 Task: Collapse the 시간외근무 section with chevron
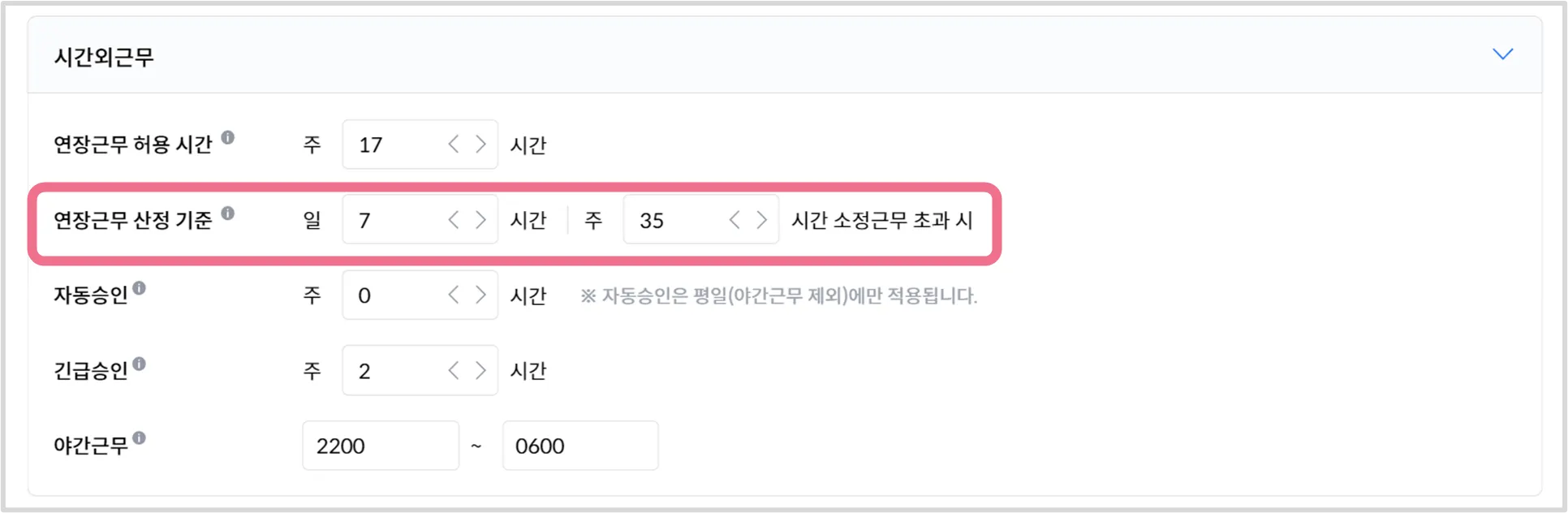1502,54
